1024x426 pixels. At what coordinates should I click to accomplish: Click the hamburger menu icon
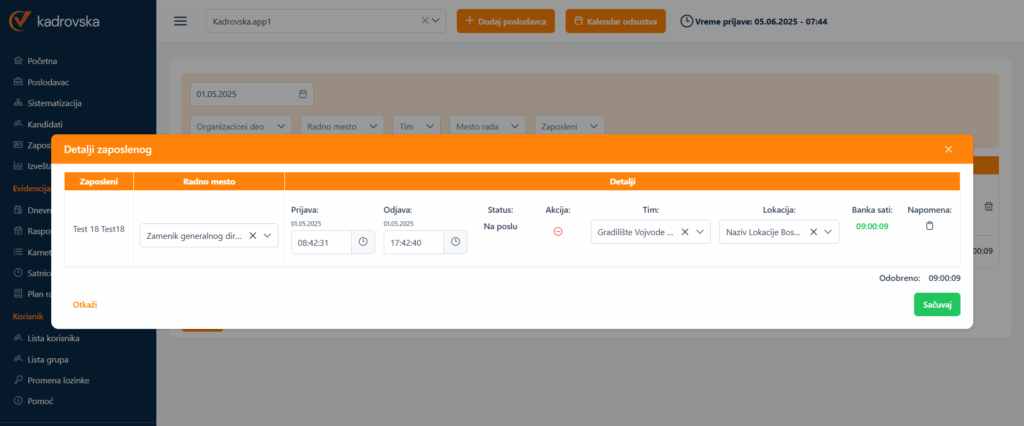pos(180,21)
